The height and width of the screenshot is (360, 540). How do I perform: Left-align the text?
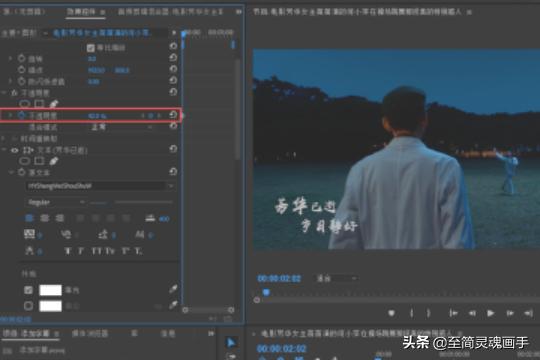29,218
